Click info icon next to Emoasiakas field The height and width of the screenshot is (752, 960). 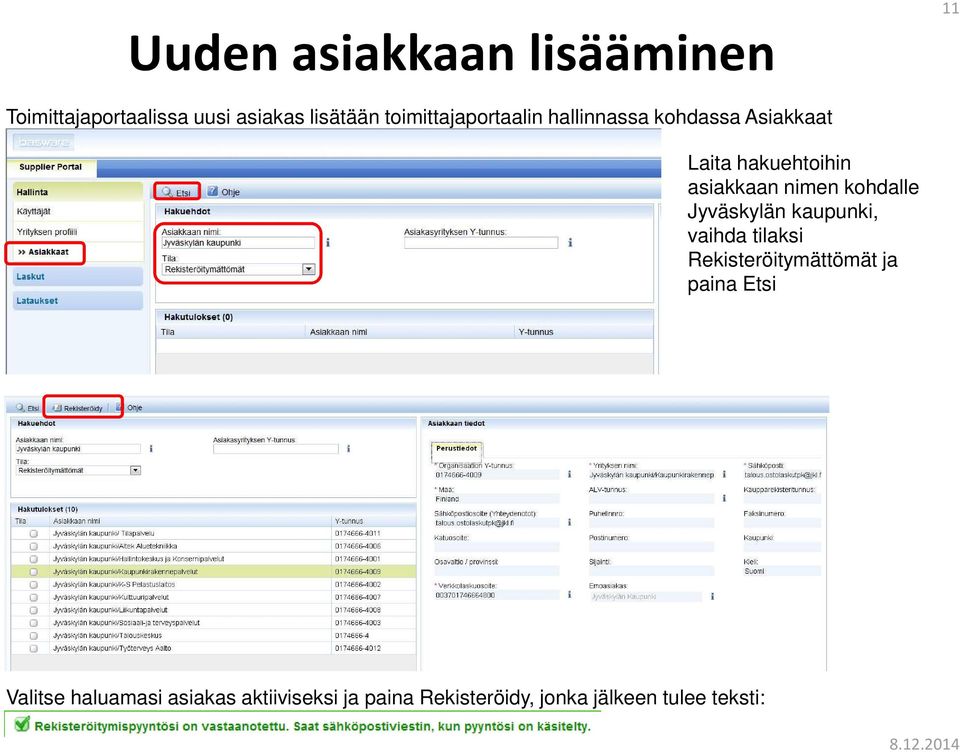point(712,595)
